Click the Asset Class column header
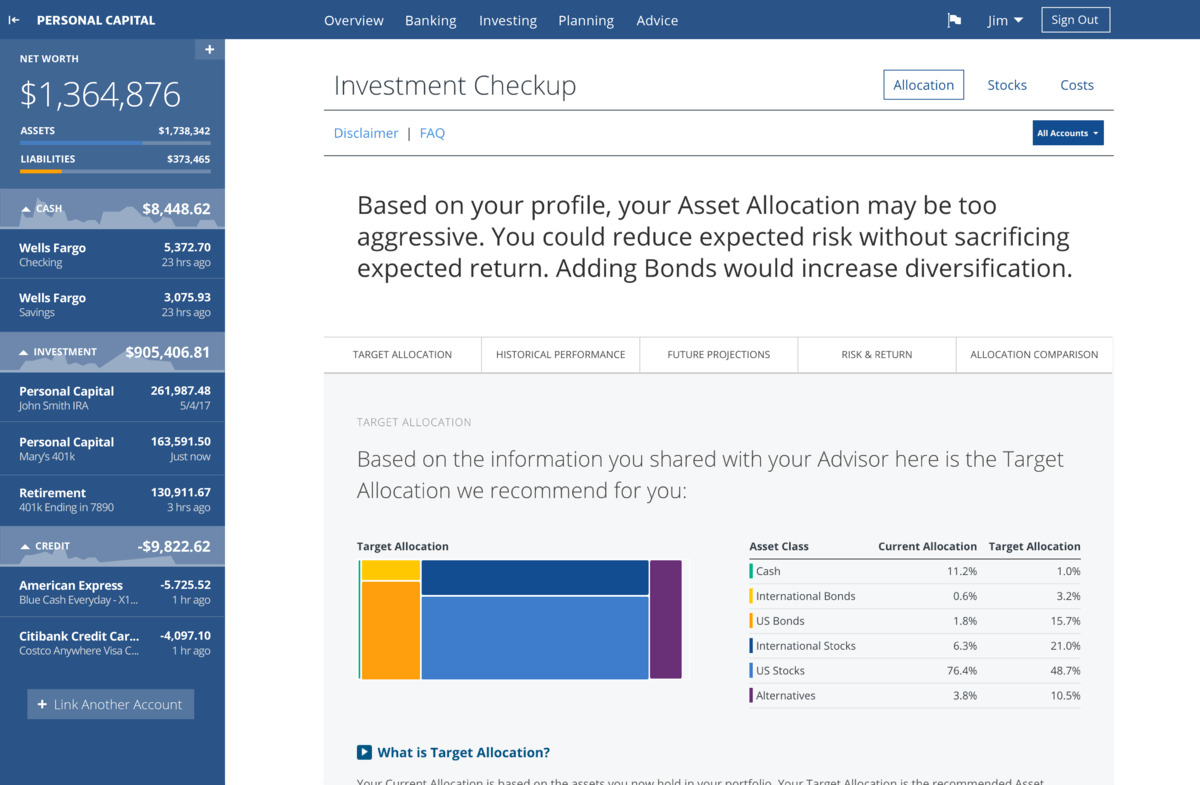 pyautogui.click(x=779, y=546)
